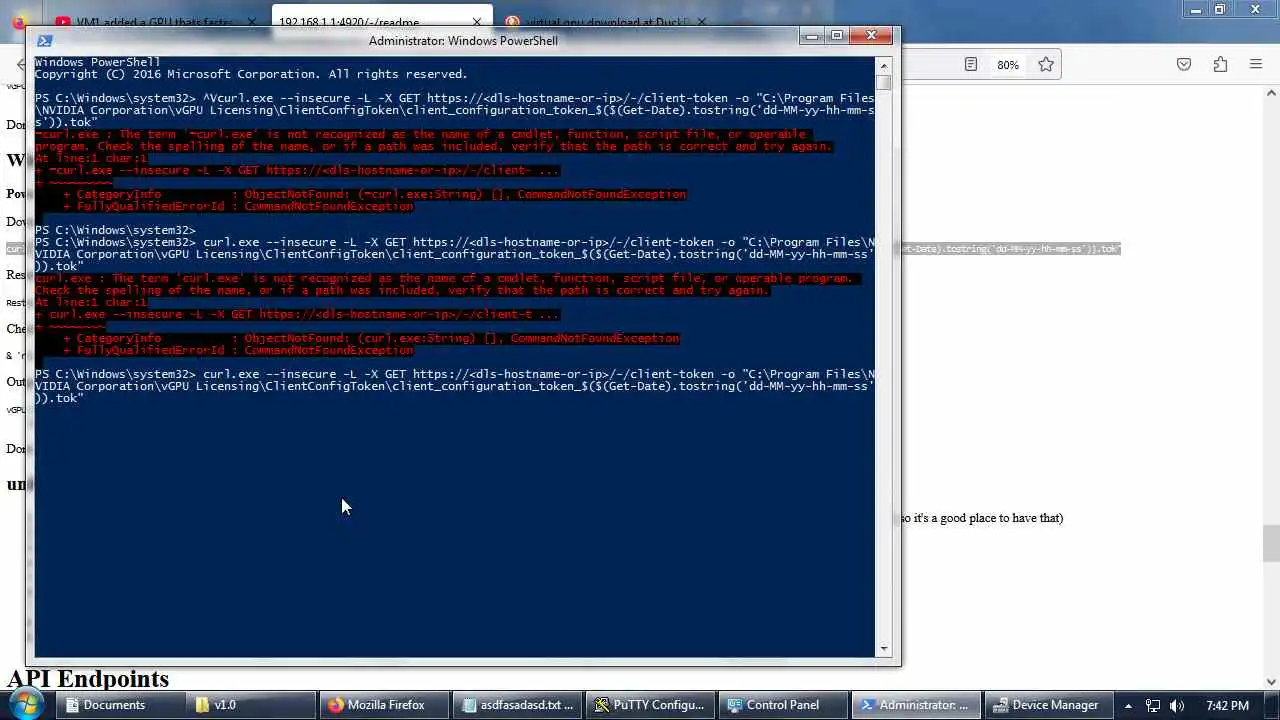Open asdfasadasd.txt taskbar window

pyautogui.click(x=516, y=705)
